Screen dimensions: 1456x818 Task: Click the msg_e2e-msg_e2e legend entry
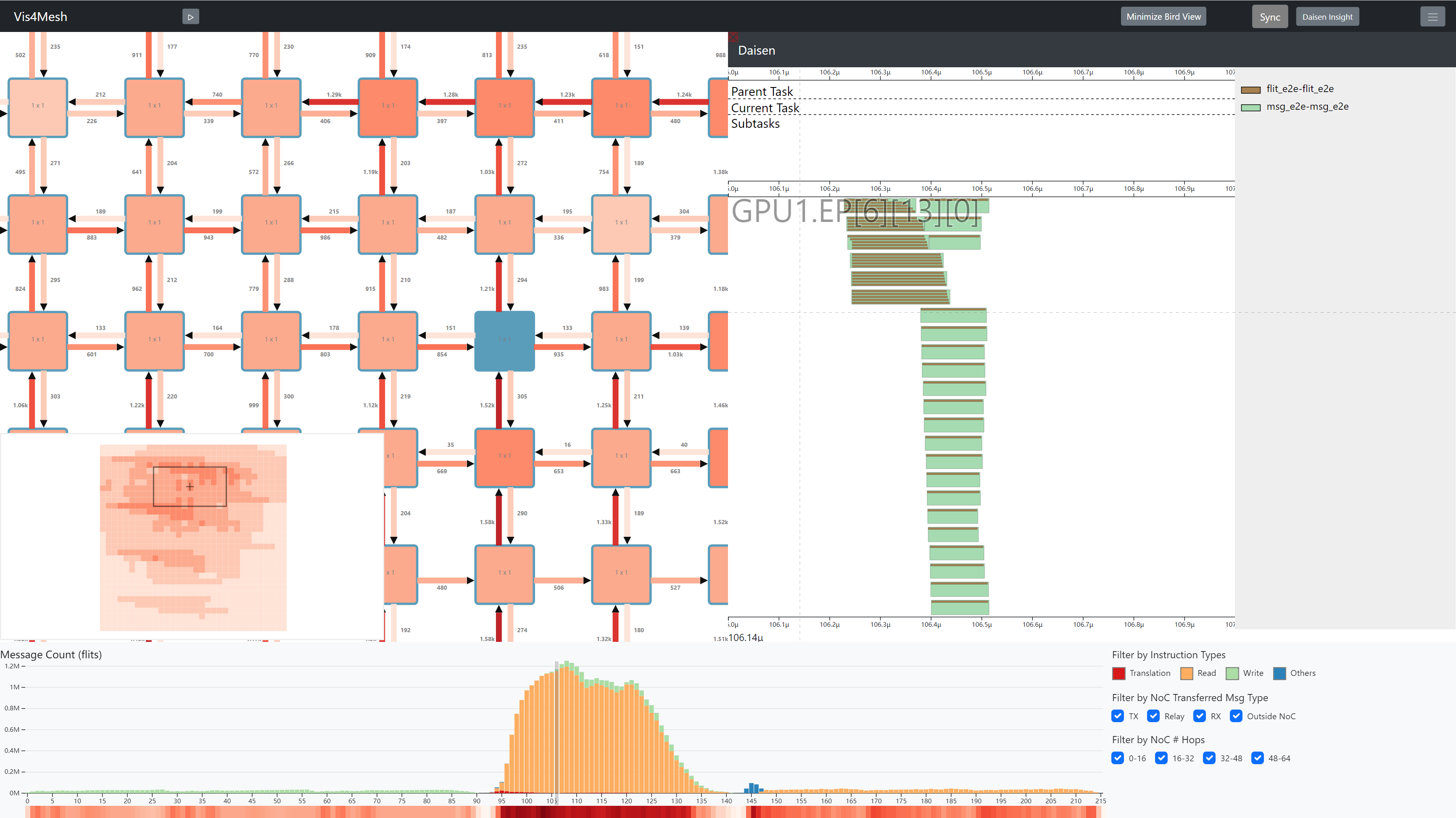point(1307,107)
